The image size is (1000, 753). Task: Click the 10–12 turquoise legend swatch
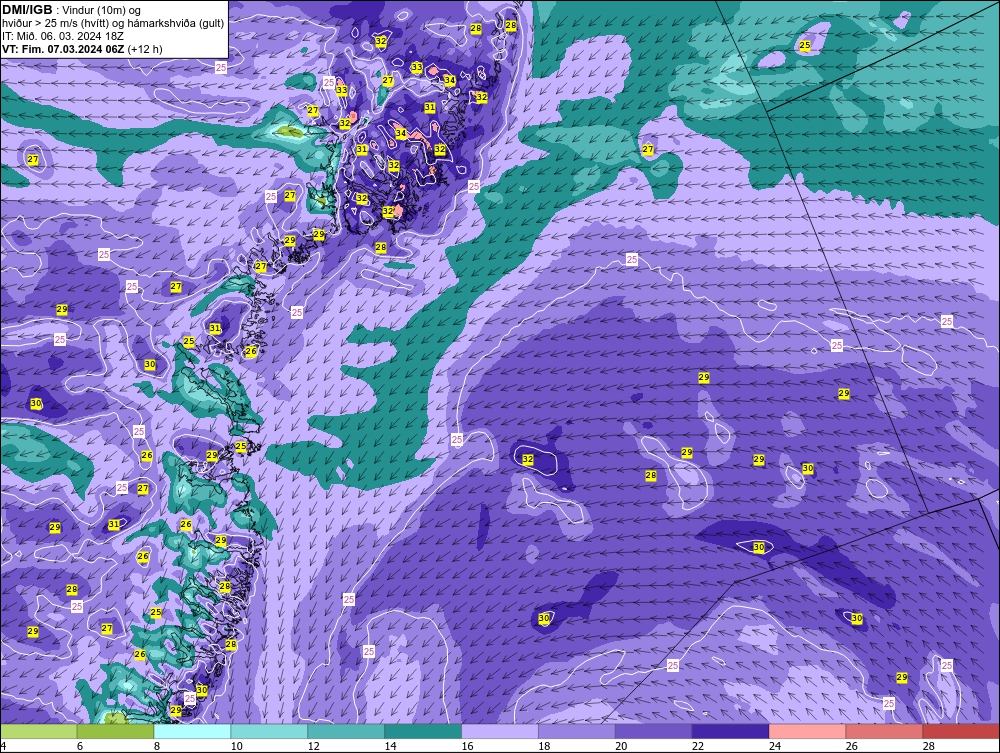click(x=269, y=731)
